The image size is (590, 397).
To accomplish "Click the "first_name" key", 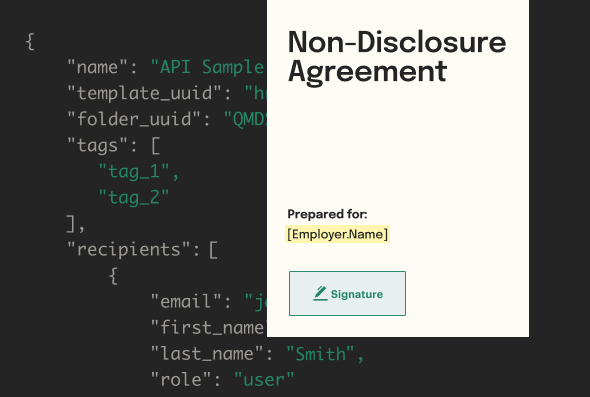I will [208, 328].
